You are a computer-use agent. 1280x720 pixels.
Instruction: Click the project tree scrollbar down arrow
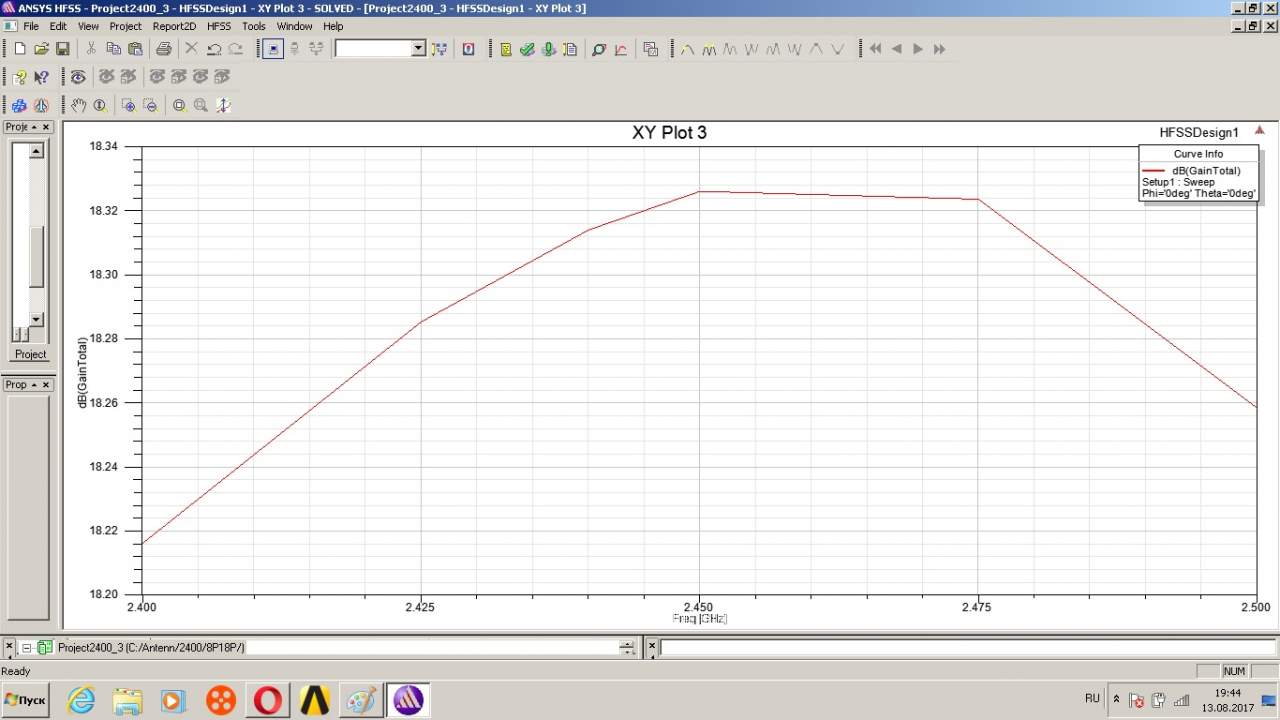click(x=36, y=319)
